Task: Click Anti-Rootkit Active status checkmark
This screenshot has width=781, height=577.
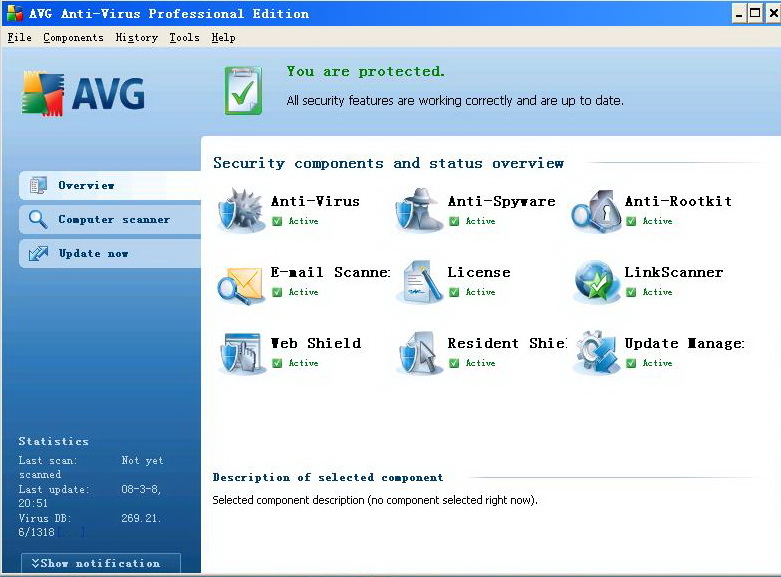Action: pyautogui.click(x=631, y=221)
